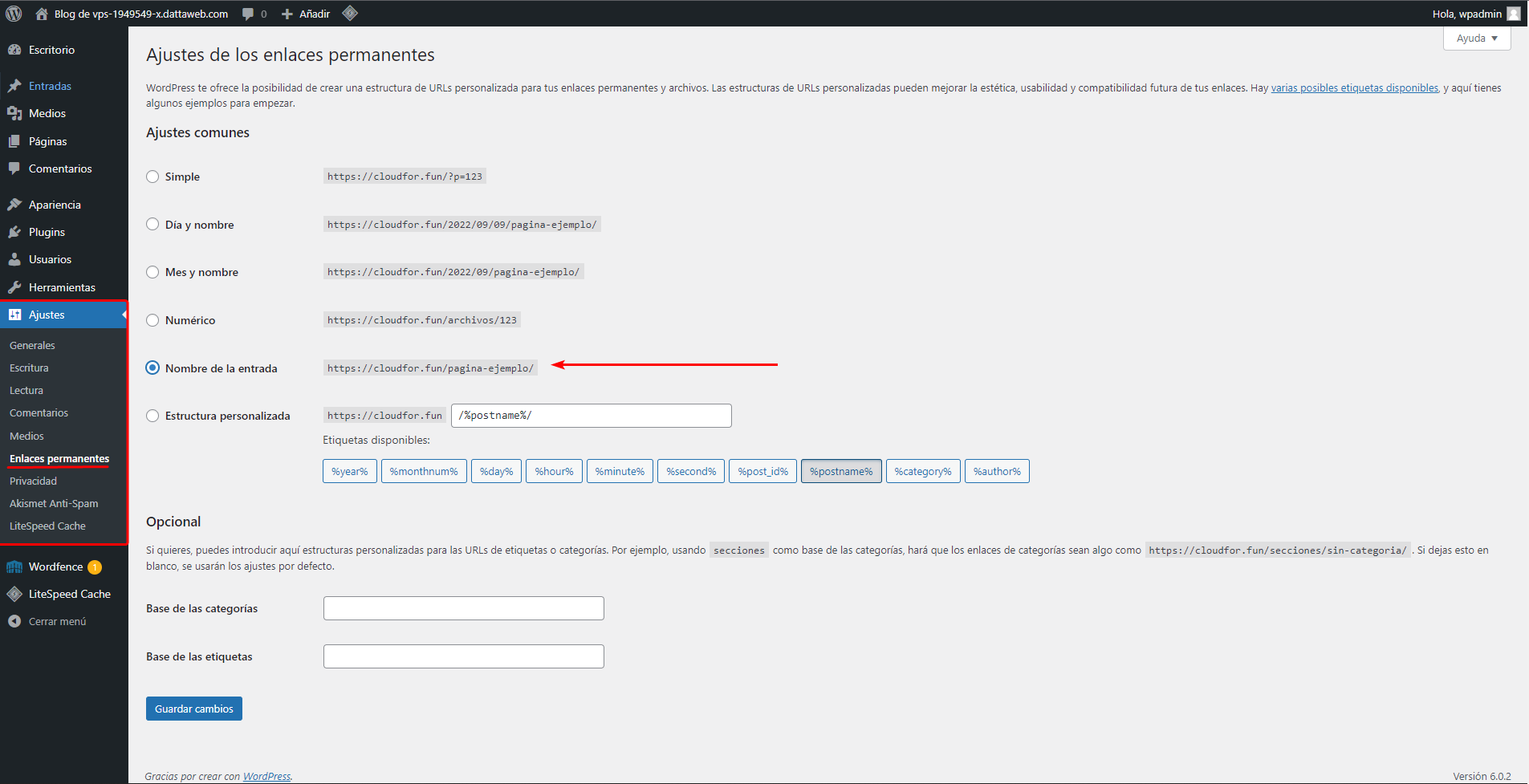Select the Simple permalink option

coord(152,177)
